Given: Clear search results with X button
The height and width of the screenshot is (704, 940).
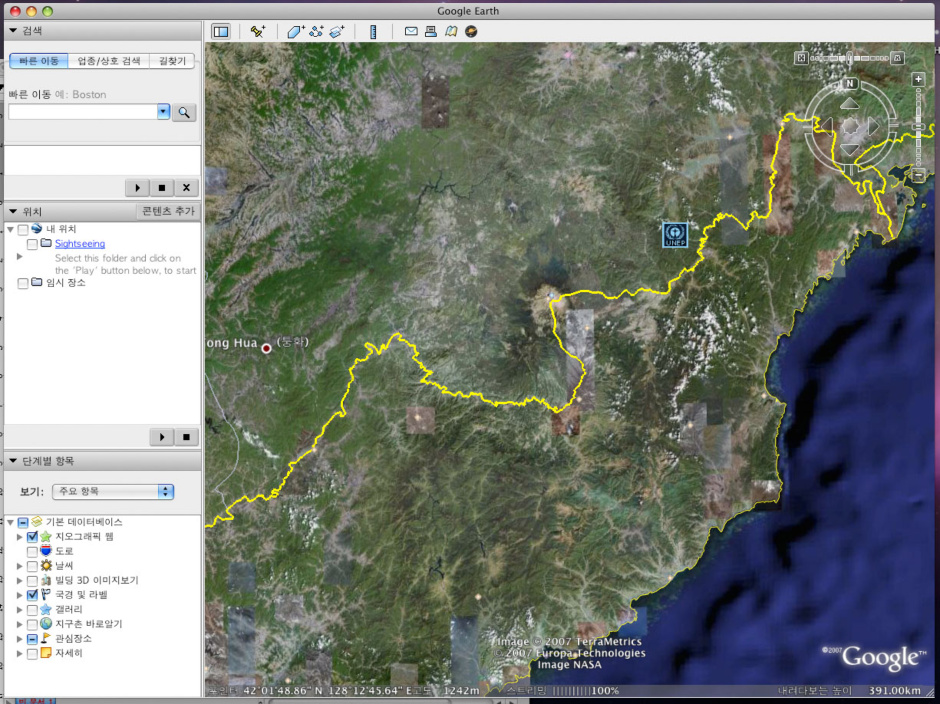Looking at the screenshot, I should pyautogui.click(x=186, y=188).
